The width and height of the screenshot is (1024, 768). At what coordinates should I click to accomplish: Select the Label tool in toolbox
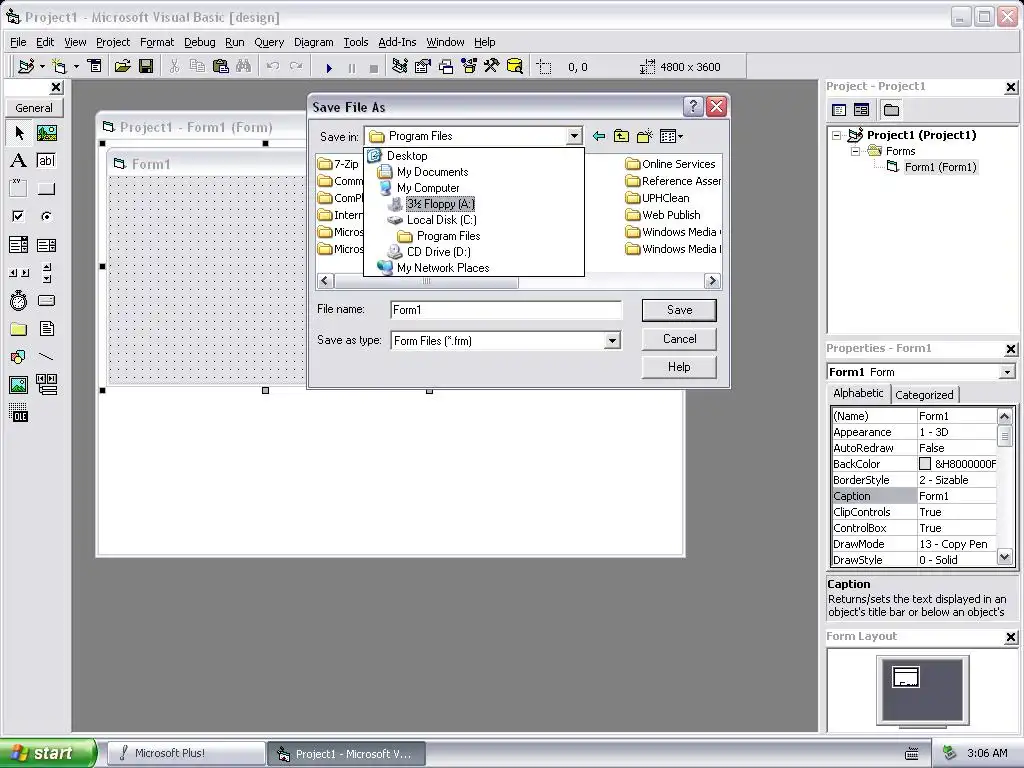coord(19,161)
